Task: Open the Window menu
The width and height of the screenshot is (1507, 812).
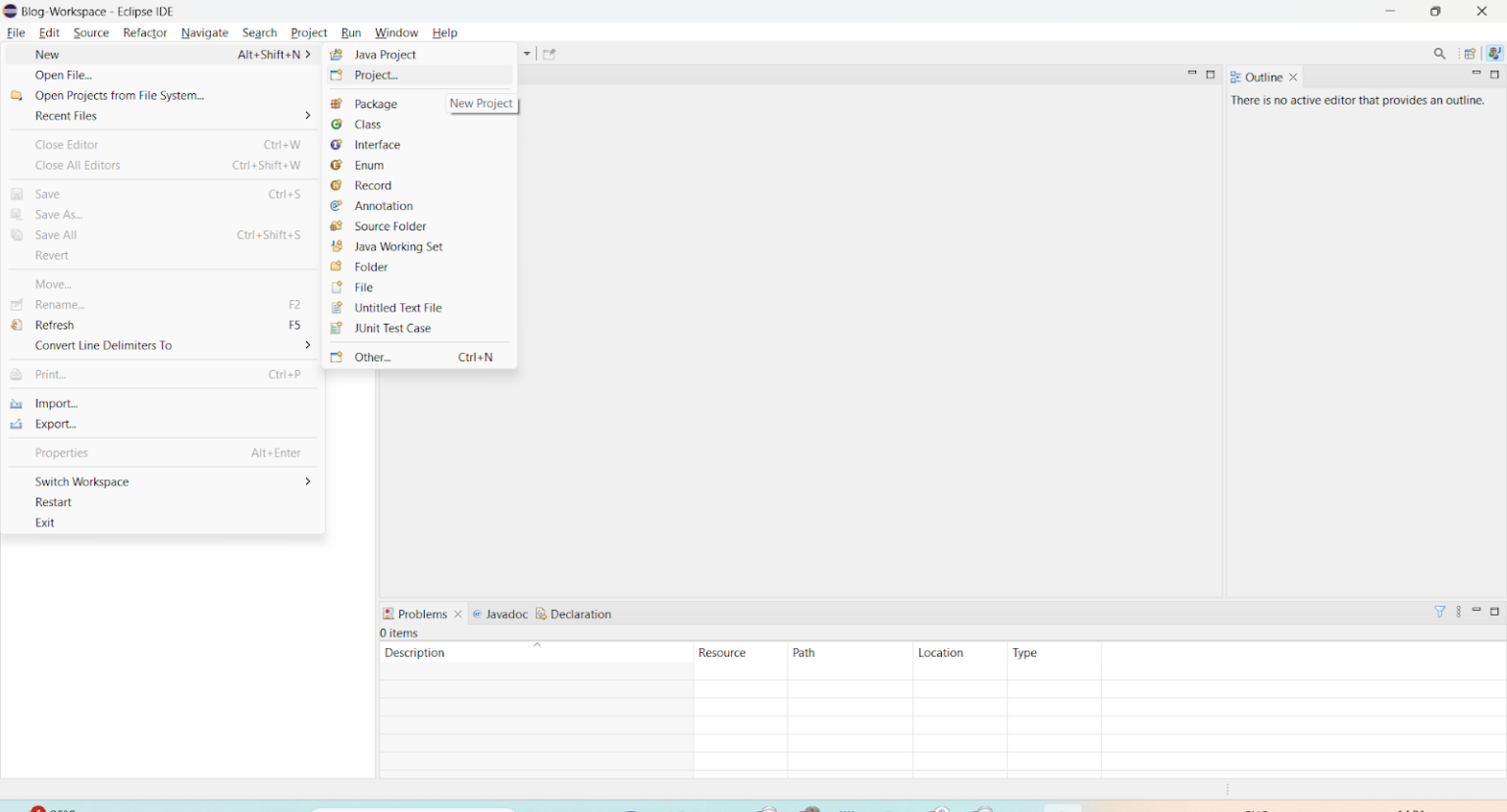Action: coord(396,32)
